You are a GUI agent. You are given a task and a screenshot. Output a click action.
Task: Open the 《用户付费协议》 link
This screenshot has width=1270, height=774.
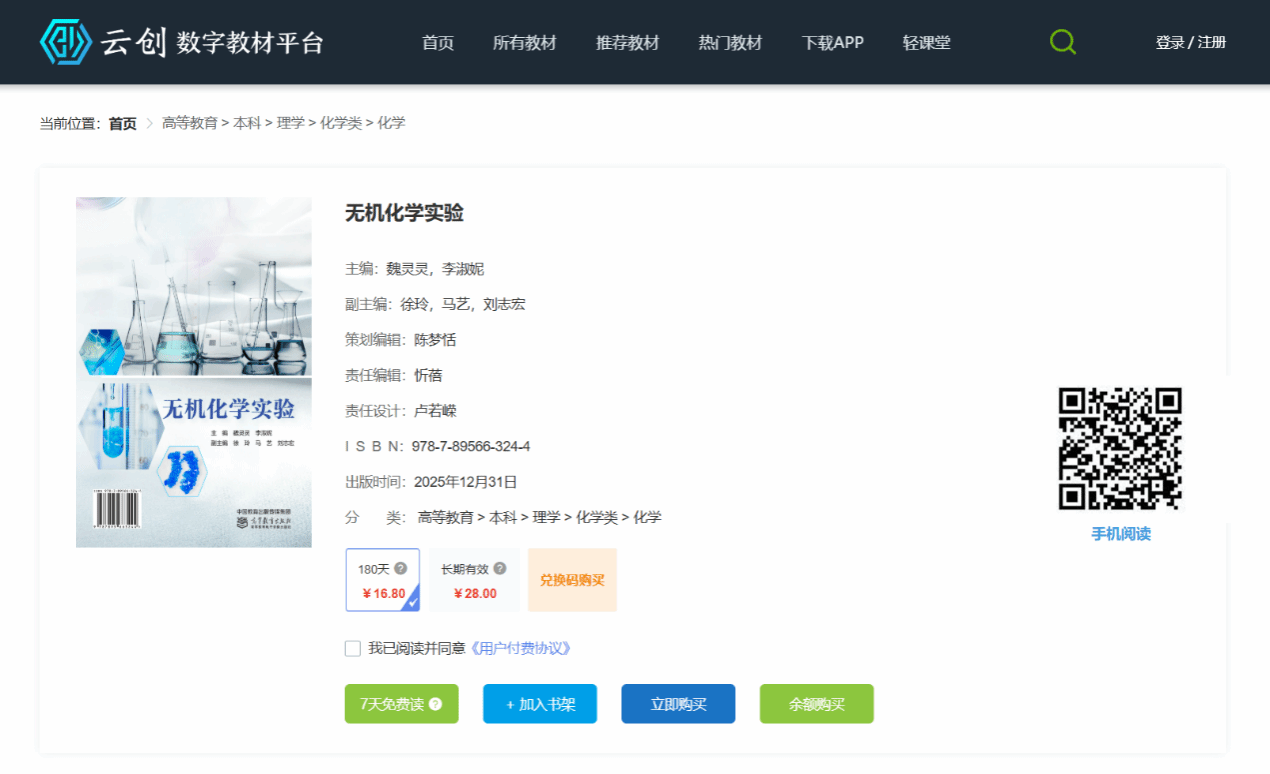522,648
